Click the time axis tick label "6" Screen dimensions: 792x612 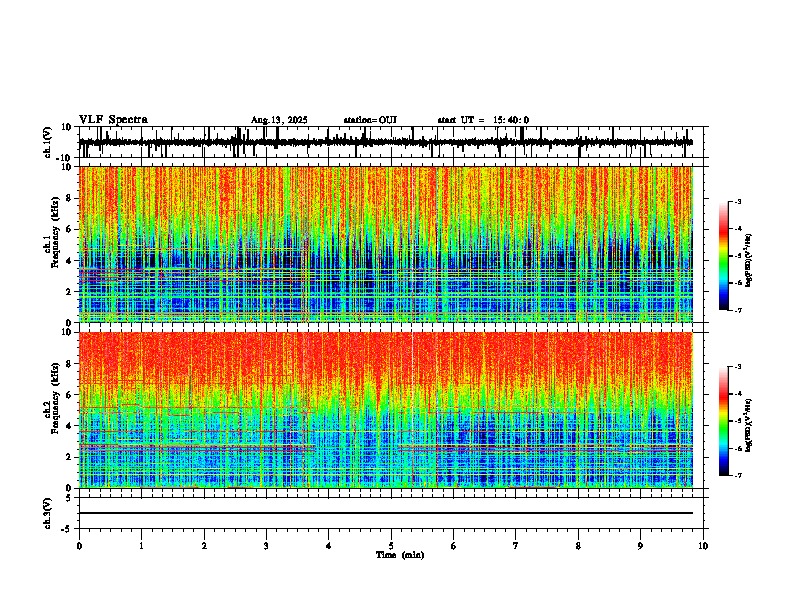(454, 546)
